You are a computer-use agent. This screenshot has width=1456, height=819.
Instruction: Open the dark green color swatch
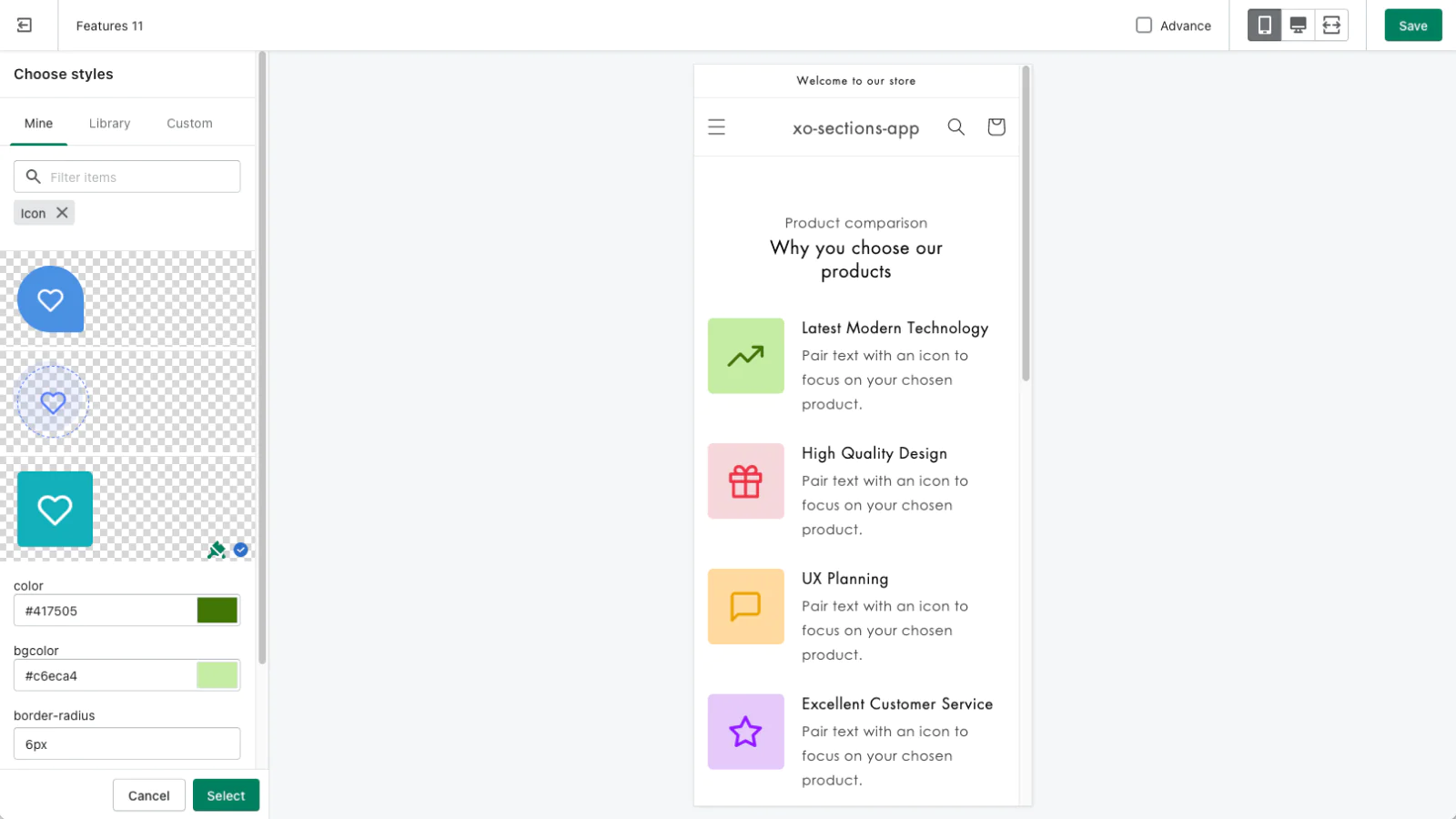coord(217,611)
